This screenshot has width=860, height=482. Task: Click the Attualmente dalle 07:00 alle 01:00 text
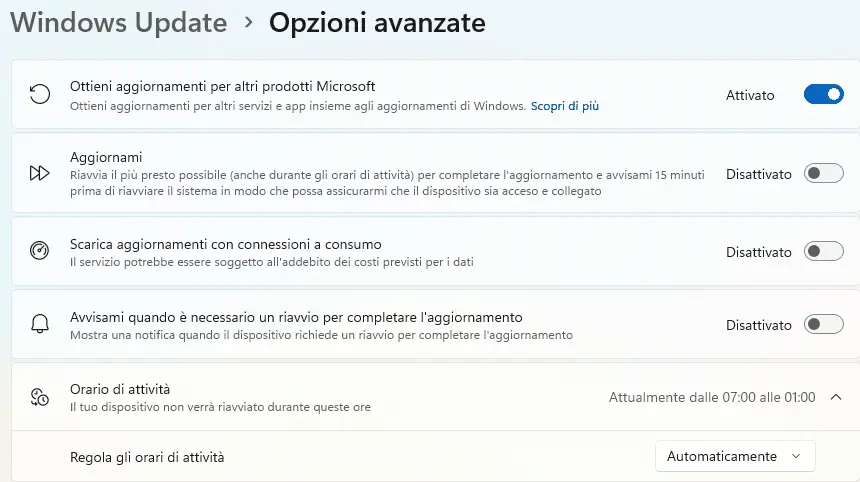pos(712,397)
